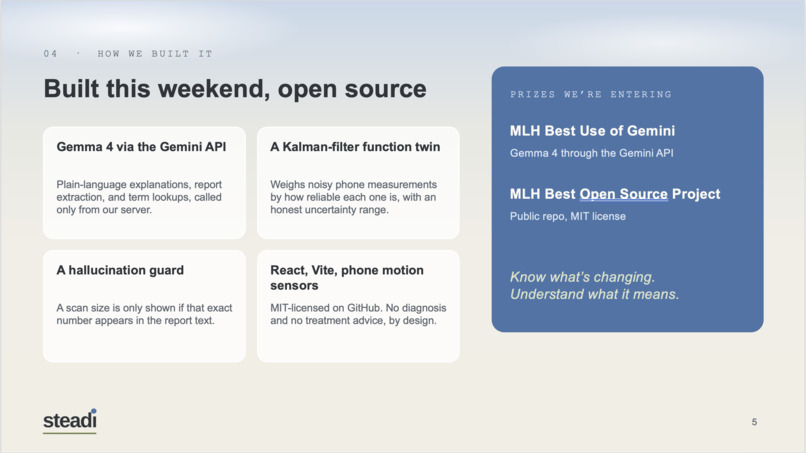Select the 'MLH Best Use of Gemini' heading

click(x=592, y=131)
